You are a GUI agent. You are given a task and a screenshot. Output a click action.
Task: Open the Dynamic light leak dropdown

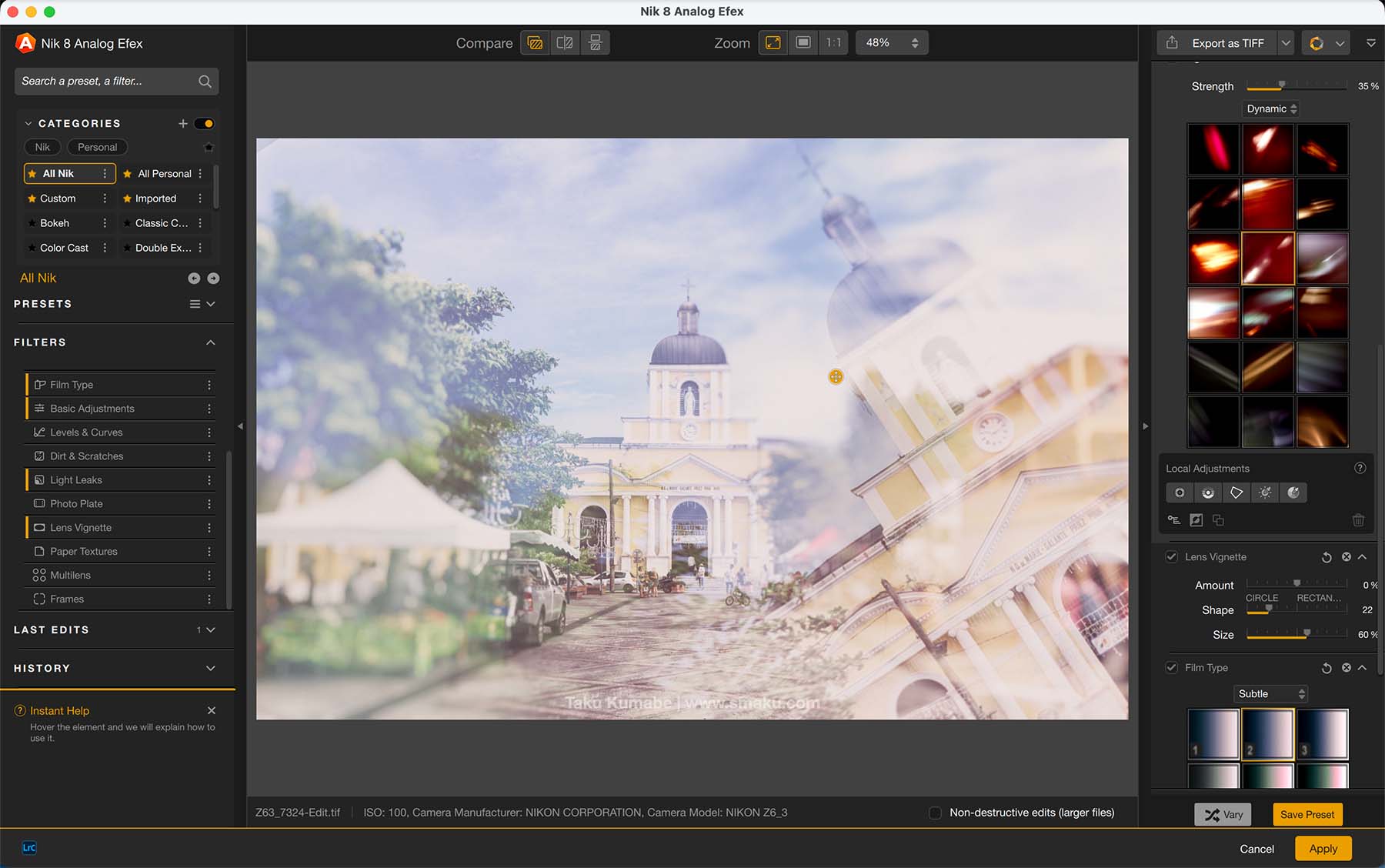(x=1271, y=108)
